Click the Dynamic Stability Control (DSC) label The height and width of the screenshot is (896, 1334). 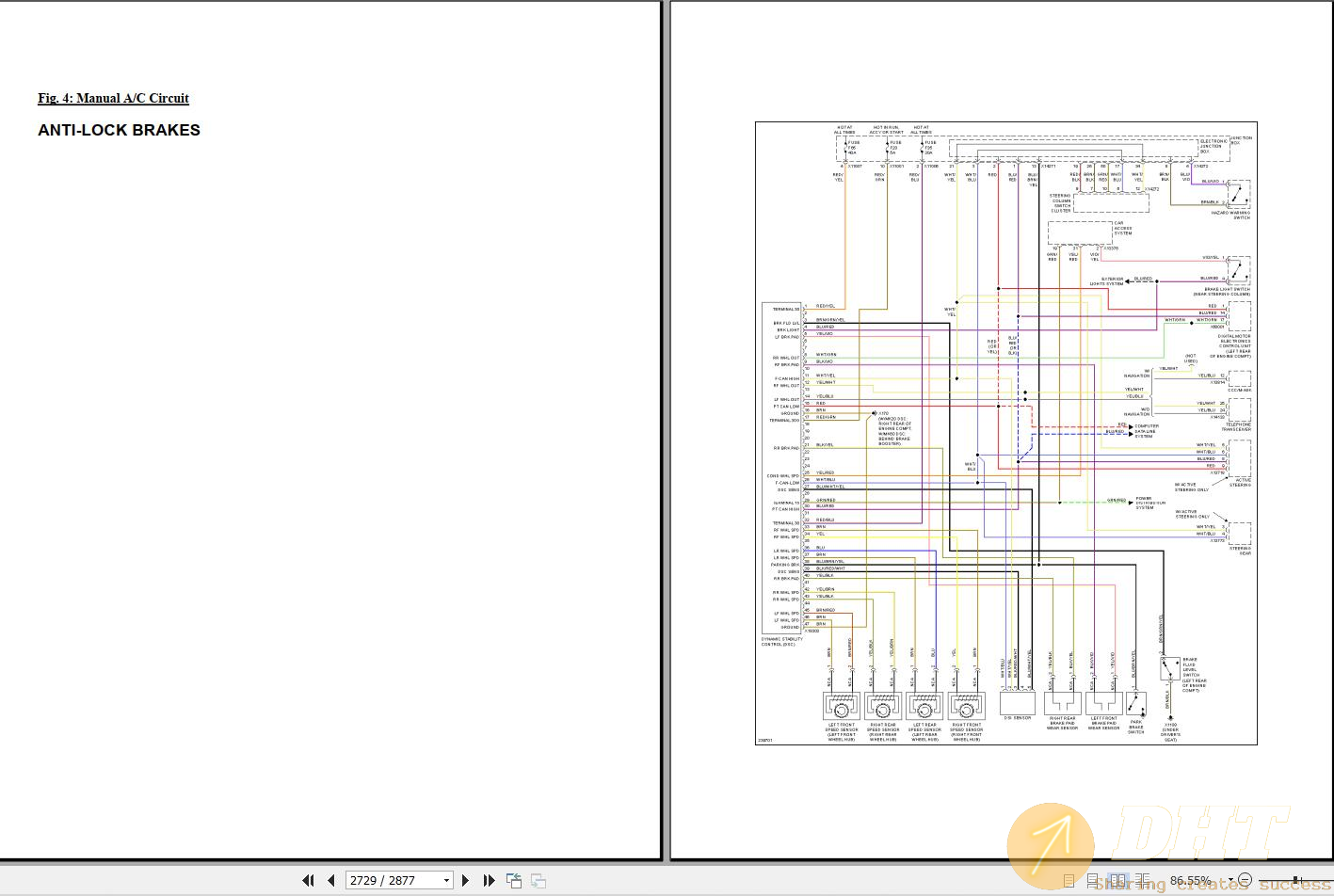pos(782,642)
